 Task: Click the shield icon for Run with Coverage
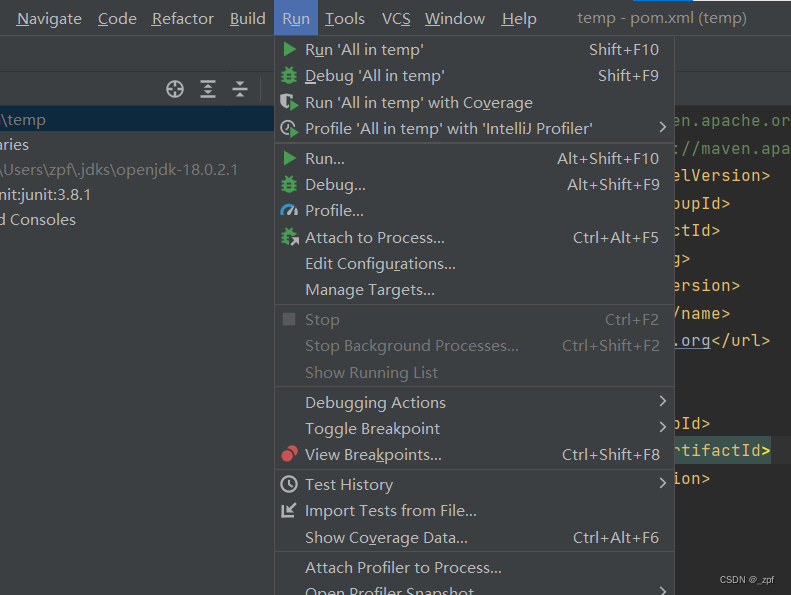click(x=289, y=102)
